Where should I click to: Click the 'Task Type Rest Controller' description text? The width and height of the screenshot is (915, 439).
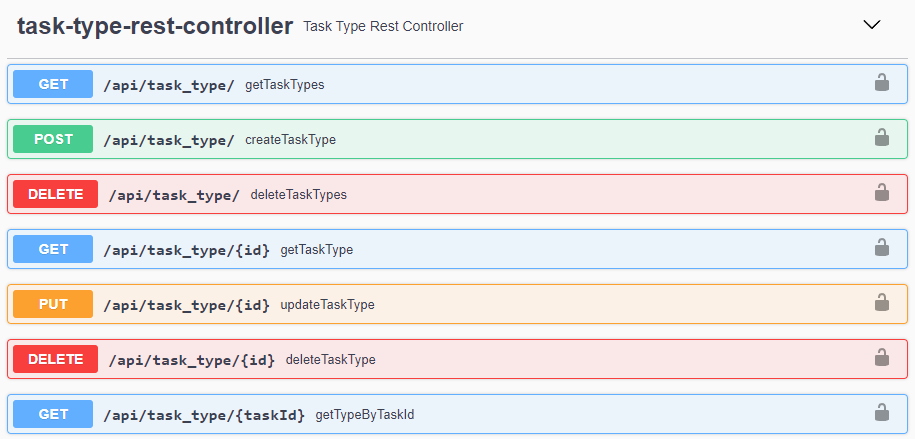383,26
